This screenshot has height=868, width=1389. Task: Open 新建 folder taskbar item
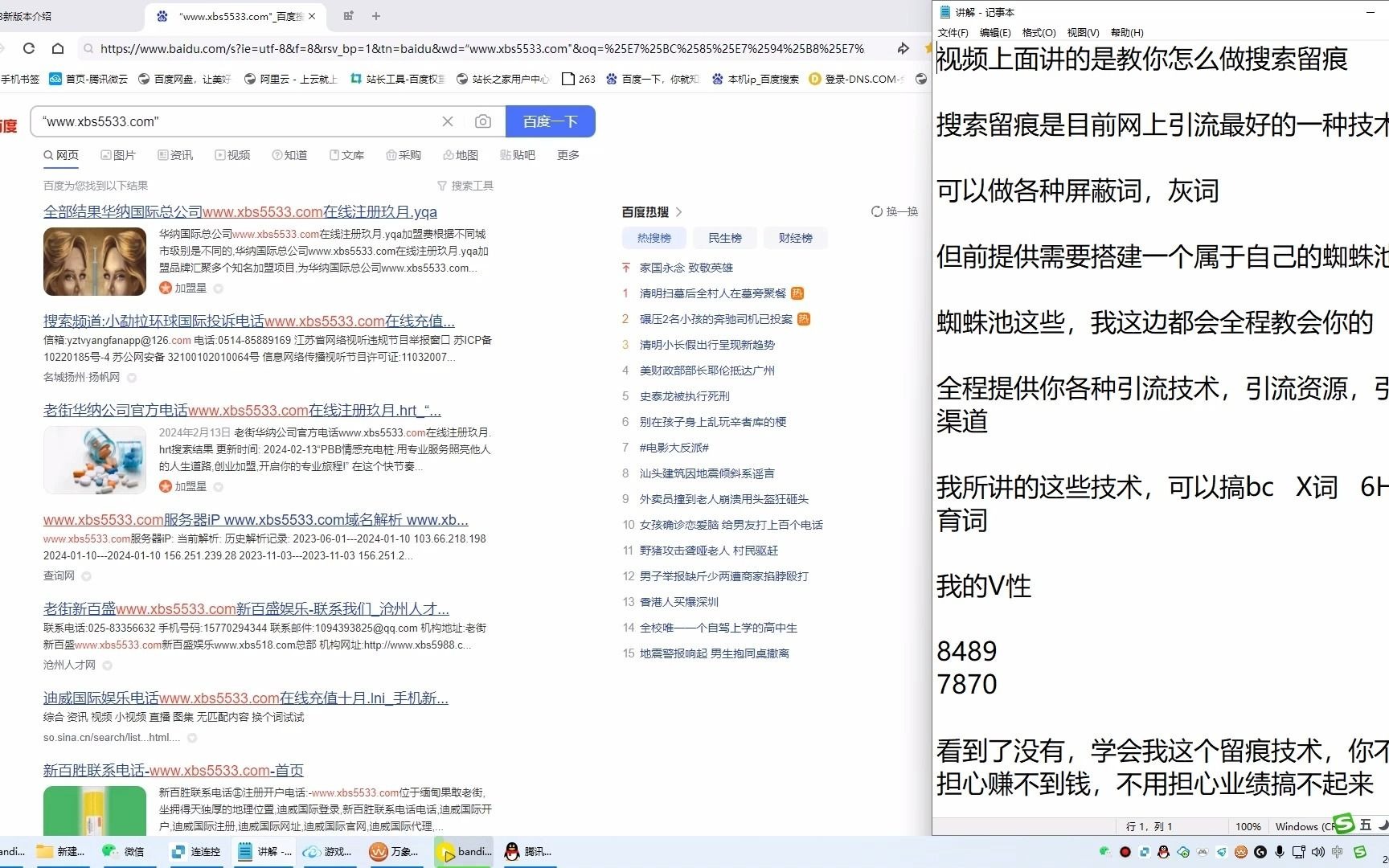[x=60, y=852]
